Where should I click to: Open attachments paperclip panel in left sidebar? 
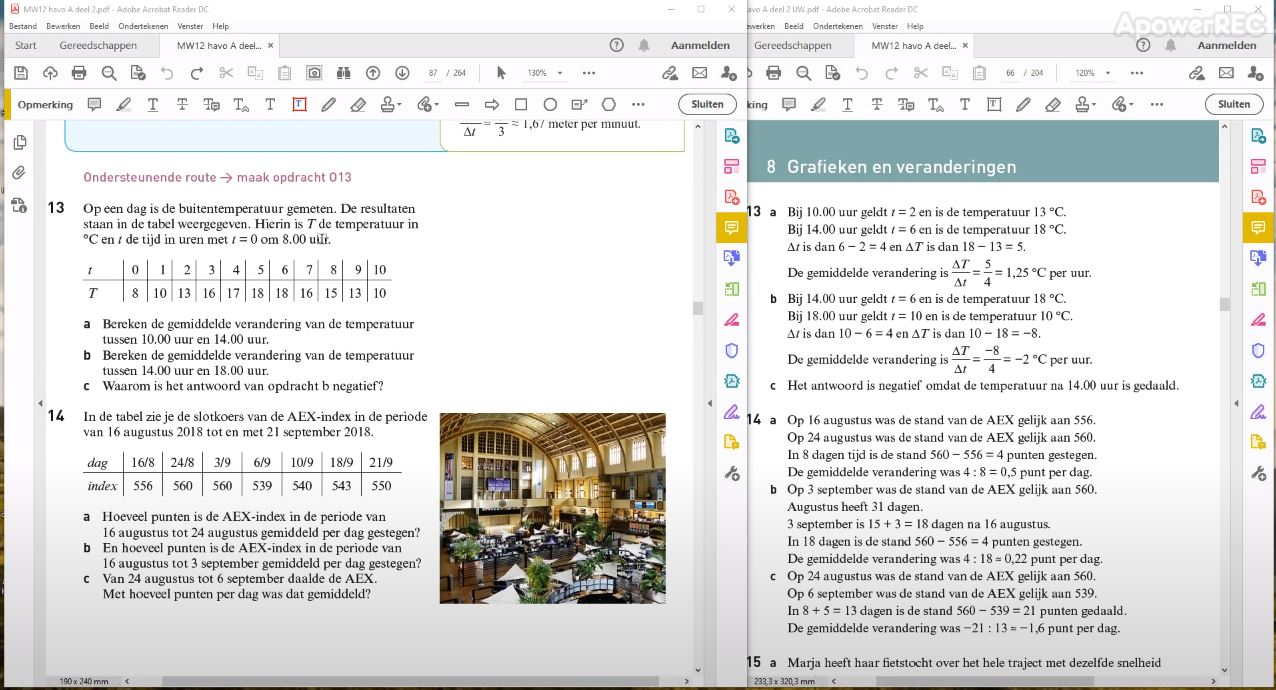pos(19,174)
